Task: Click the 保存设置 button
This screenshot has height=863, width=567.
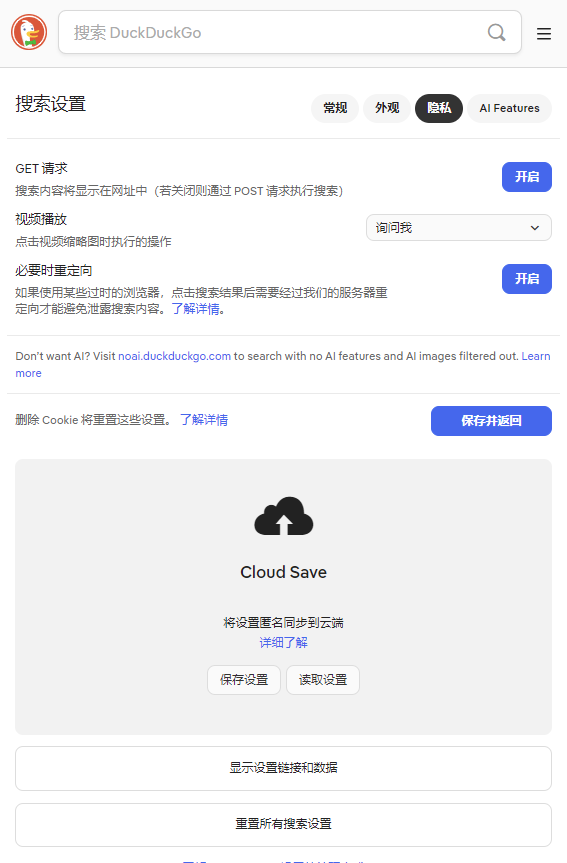Action: pos(244,680)
